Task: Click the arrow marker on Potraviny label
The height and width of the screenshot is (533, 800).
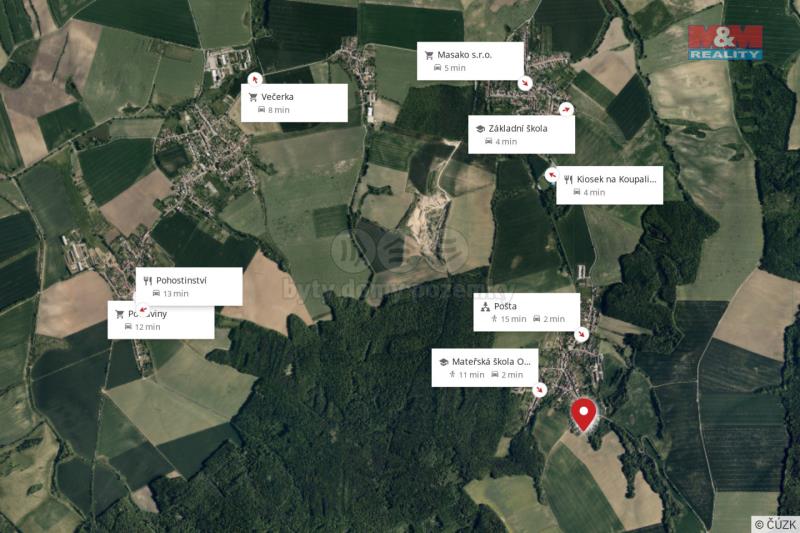Action: [143, 310]
